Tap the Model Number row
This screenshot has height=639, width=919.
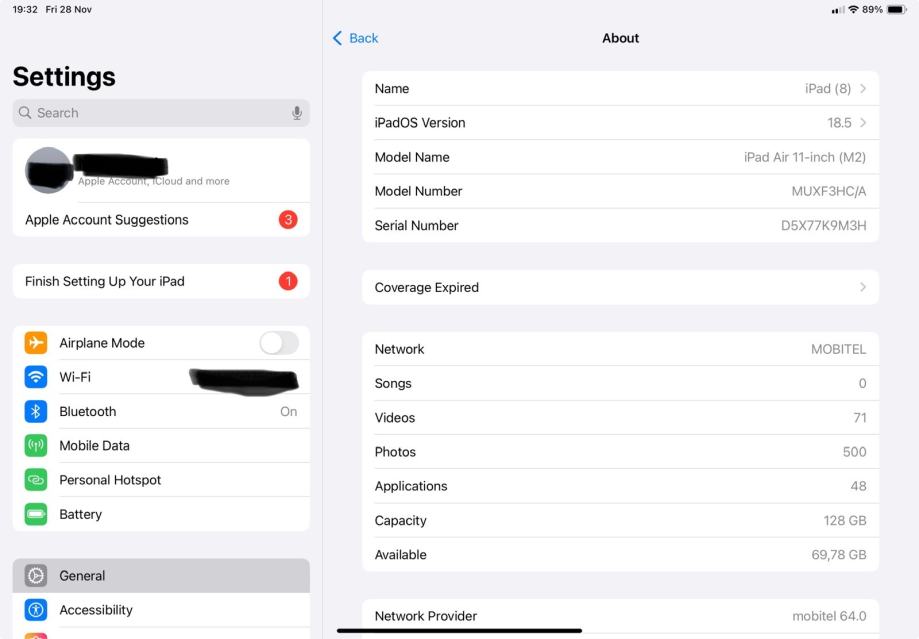[x=620, y=191]
